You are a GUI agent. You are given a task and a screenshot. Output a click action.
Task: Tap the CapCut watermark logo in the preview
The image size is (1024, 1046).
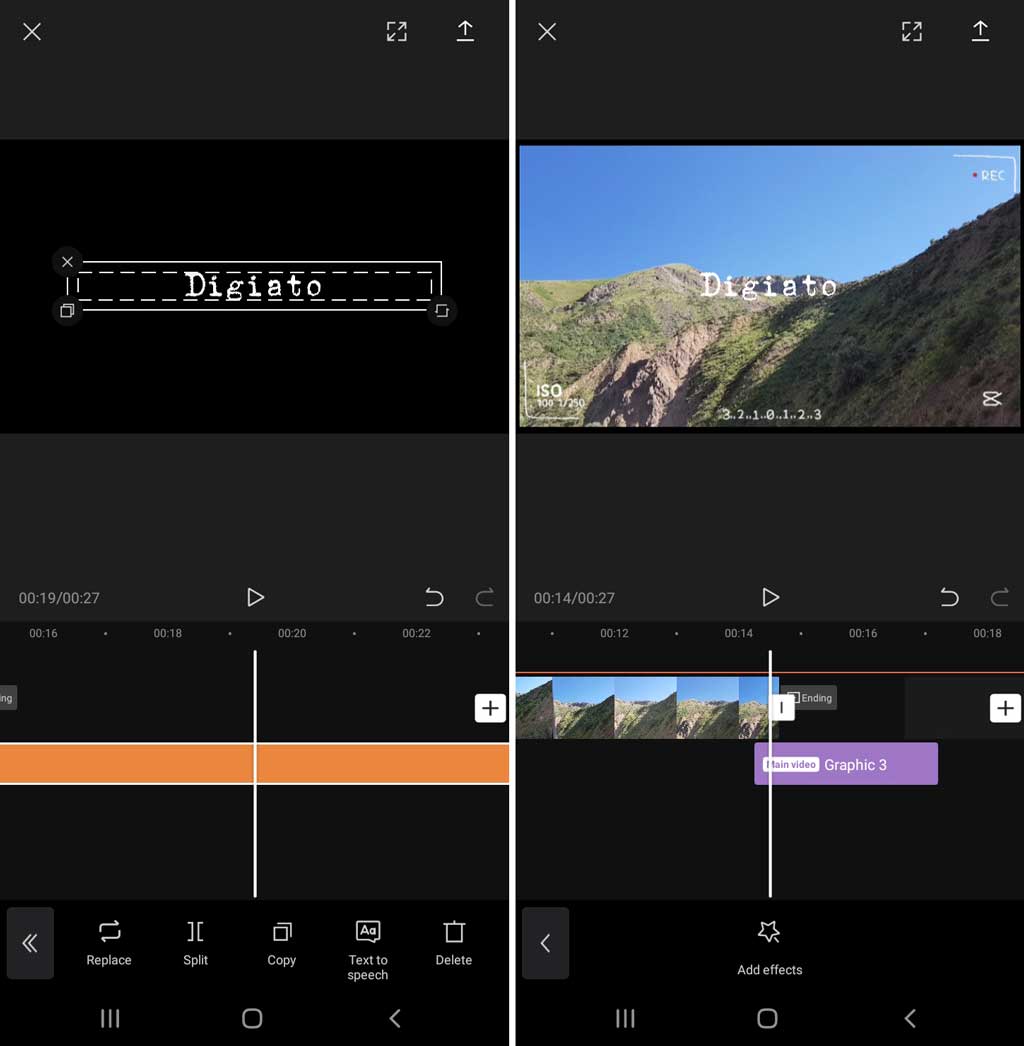[x=992, y=399]
